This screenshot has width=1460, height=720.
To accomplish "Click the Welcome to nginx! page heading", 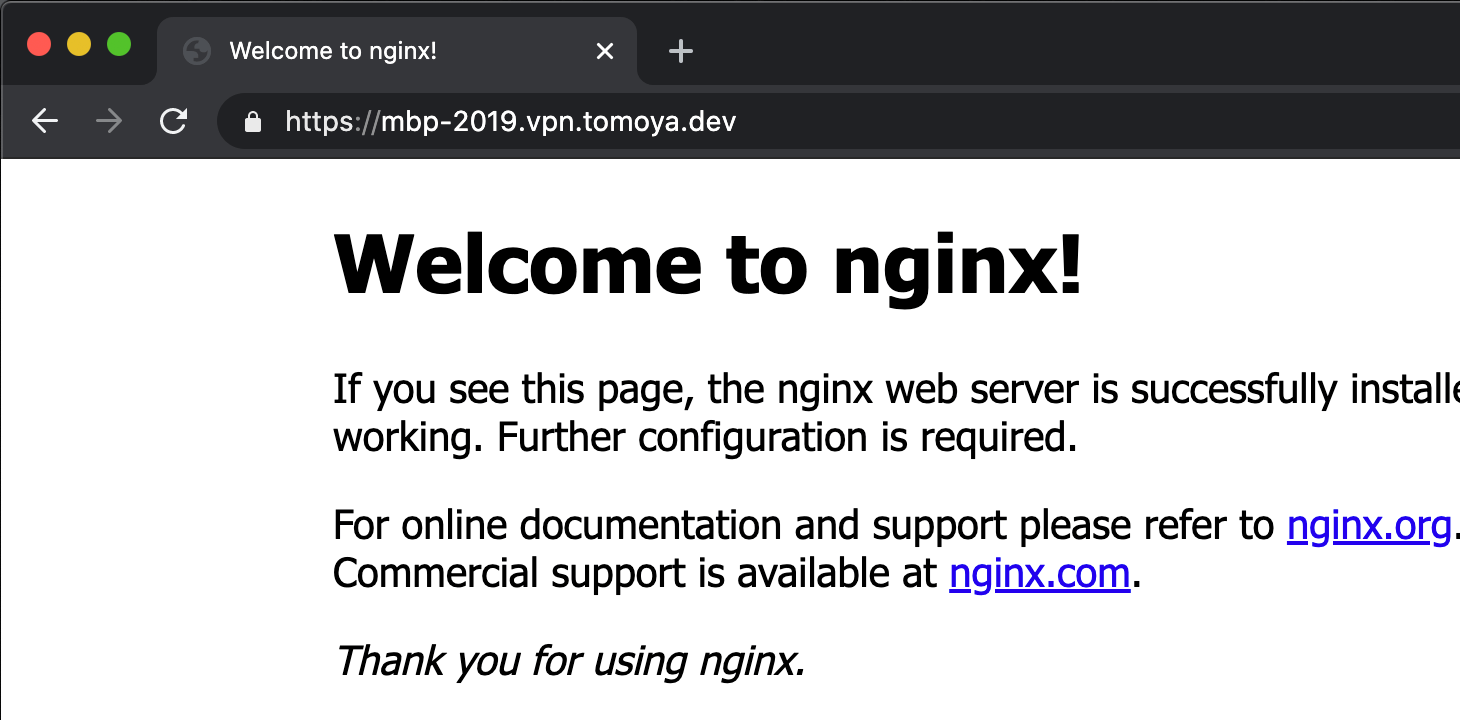I will point(707,263).
